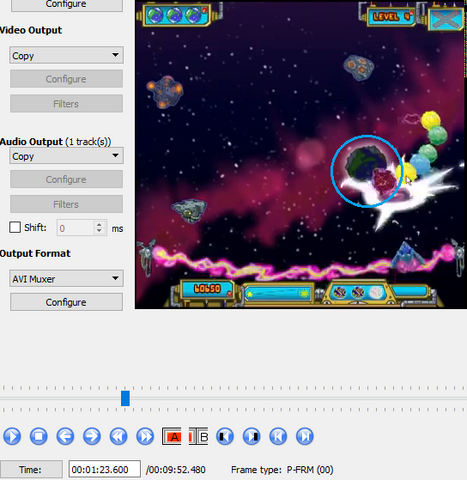The width and height of the screenshot is (467, 480).
Task: Set selection start marker A
Action: coord(172,436)
